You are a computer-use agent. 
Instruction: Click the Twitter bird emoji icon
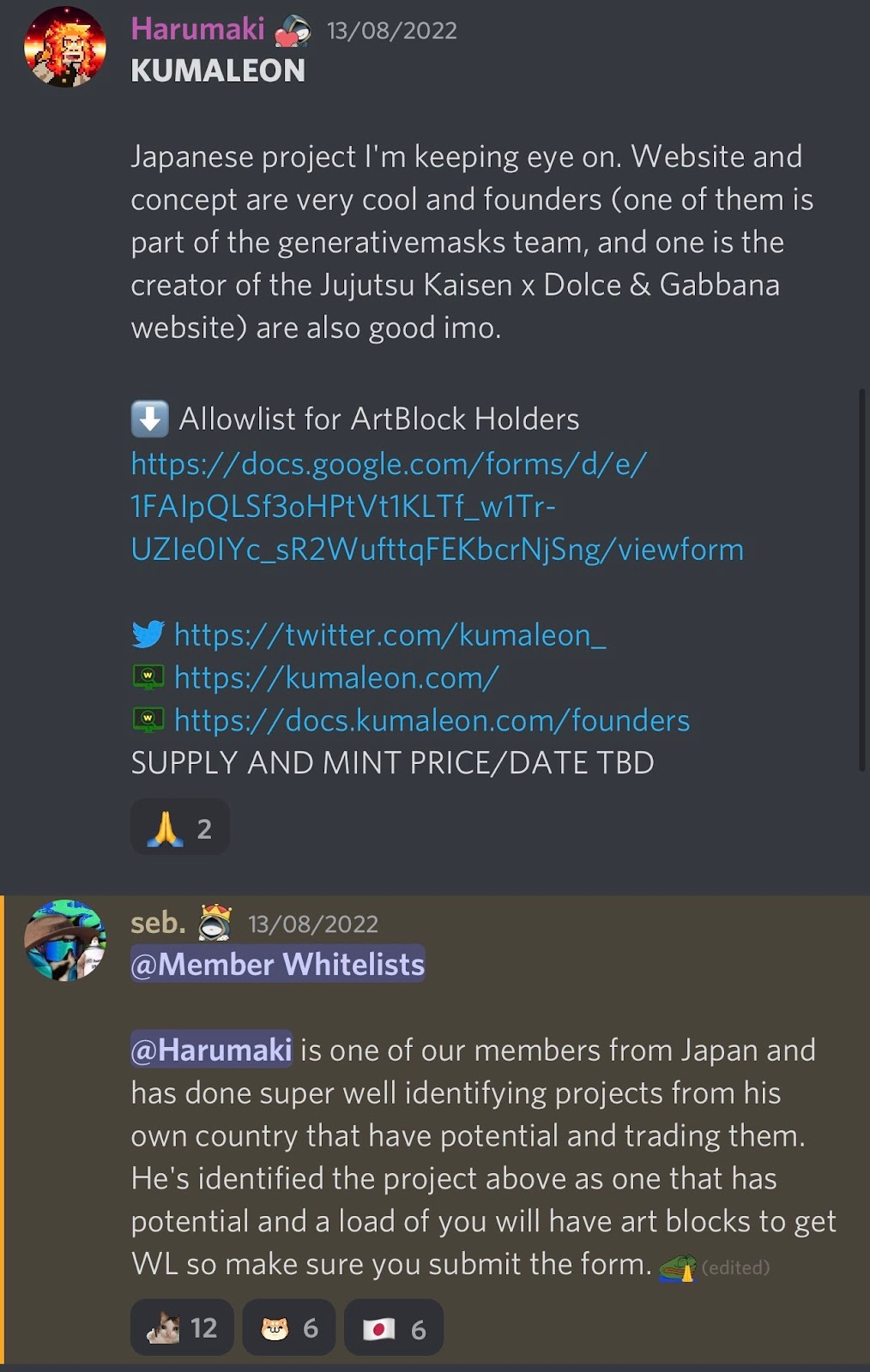click(148, 635)
